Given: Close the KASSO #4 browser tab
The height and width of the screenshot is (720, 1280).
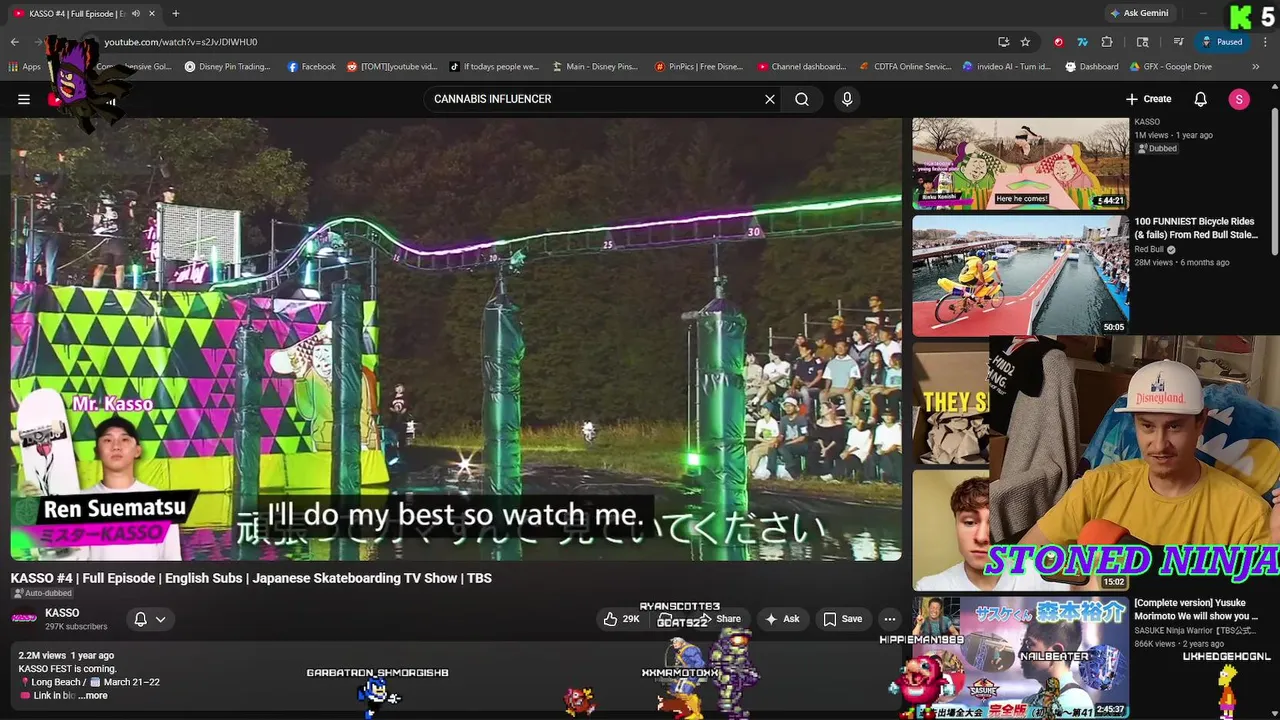Looking at the screenshot, I should 152,13.
